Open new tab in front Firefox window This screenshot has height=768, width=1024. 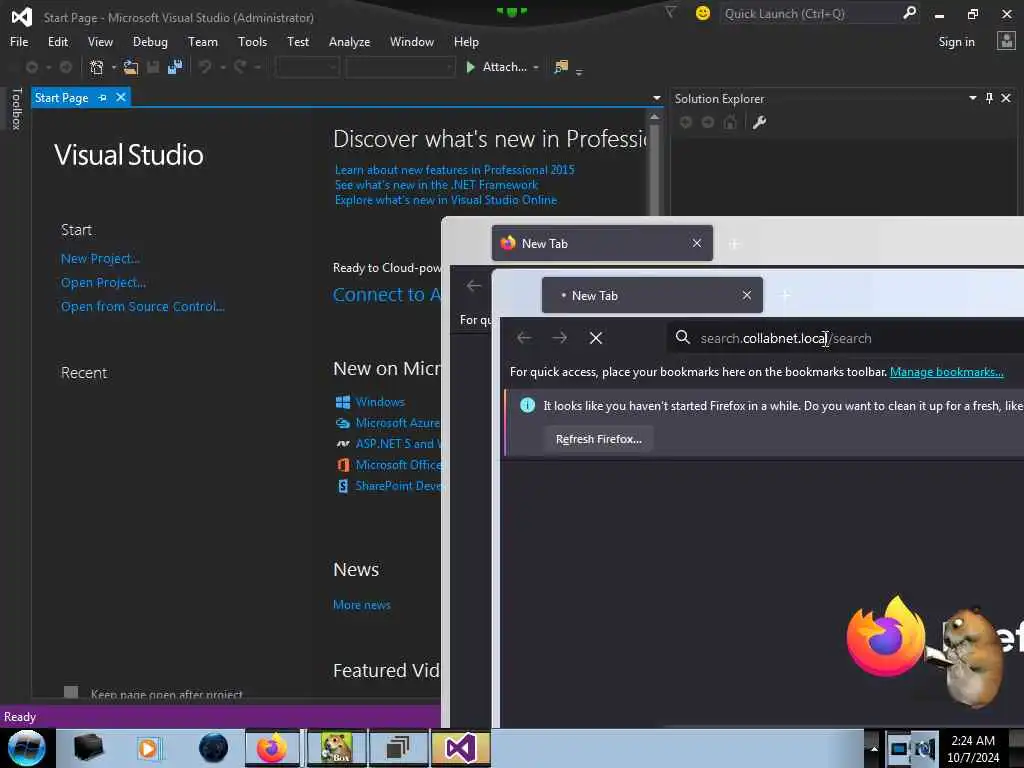click(x=786, y=295)
